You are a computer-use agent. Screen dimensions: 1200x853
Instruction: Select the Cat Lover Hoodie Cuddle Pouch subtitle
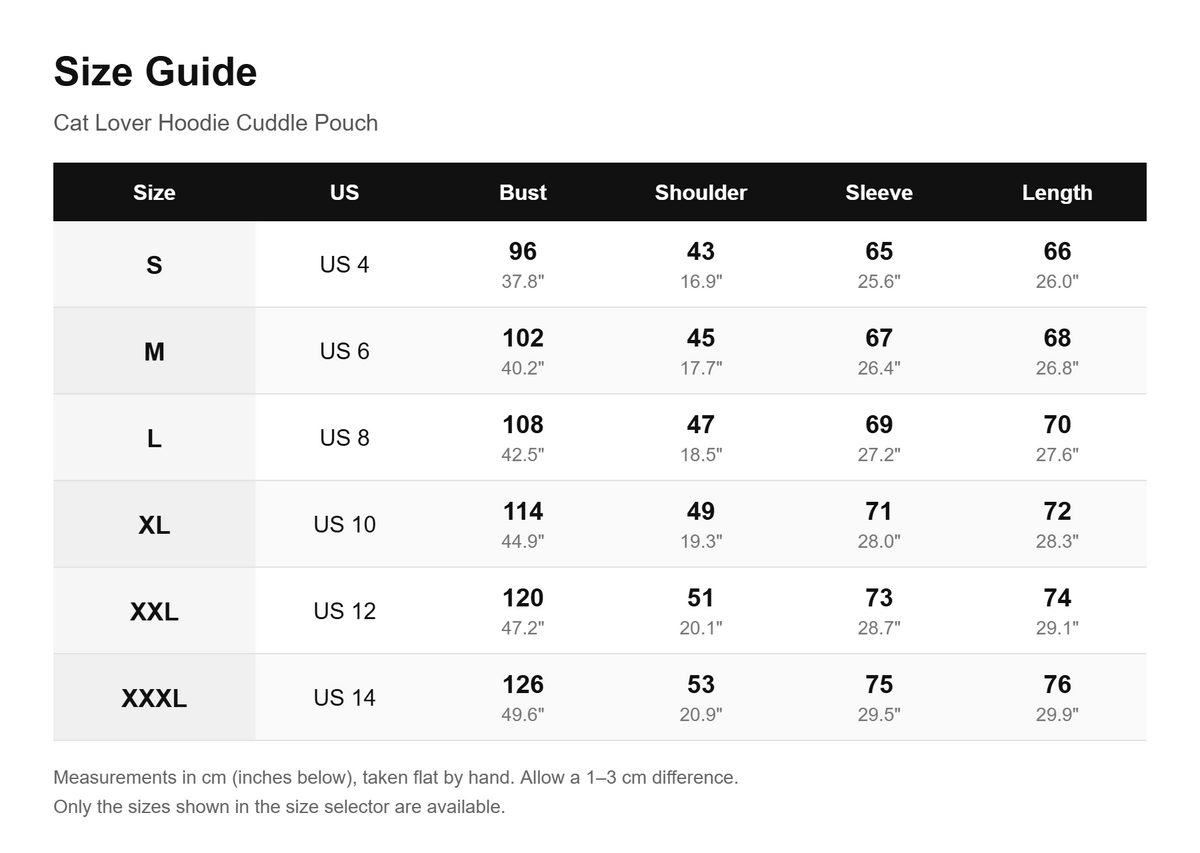pos(216,123)
